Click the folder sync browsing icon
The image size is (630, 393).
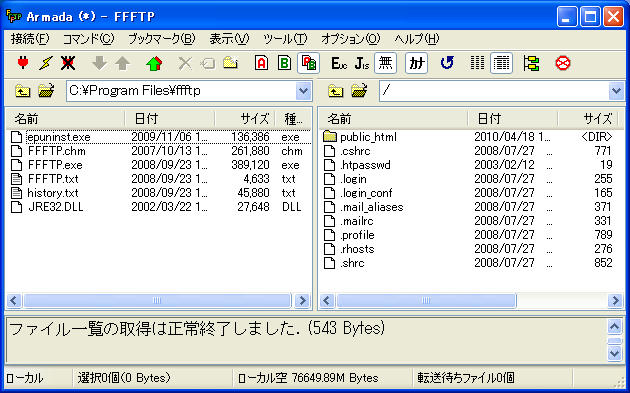531,63
